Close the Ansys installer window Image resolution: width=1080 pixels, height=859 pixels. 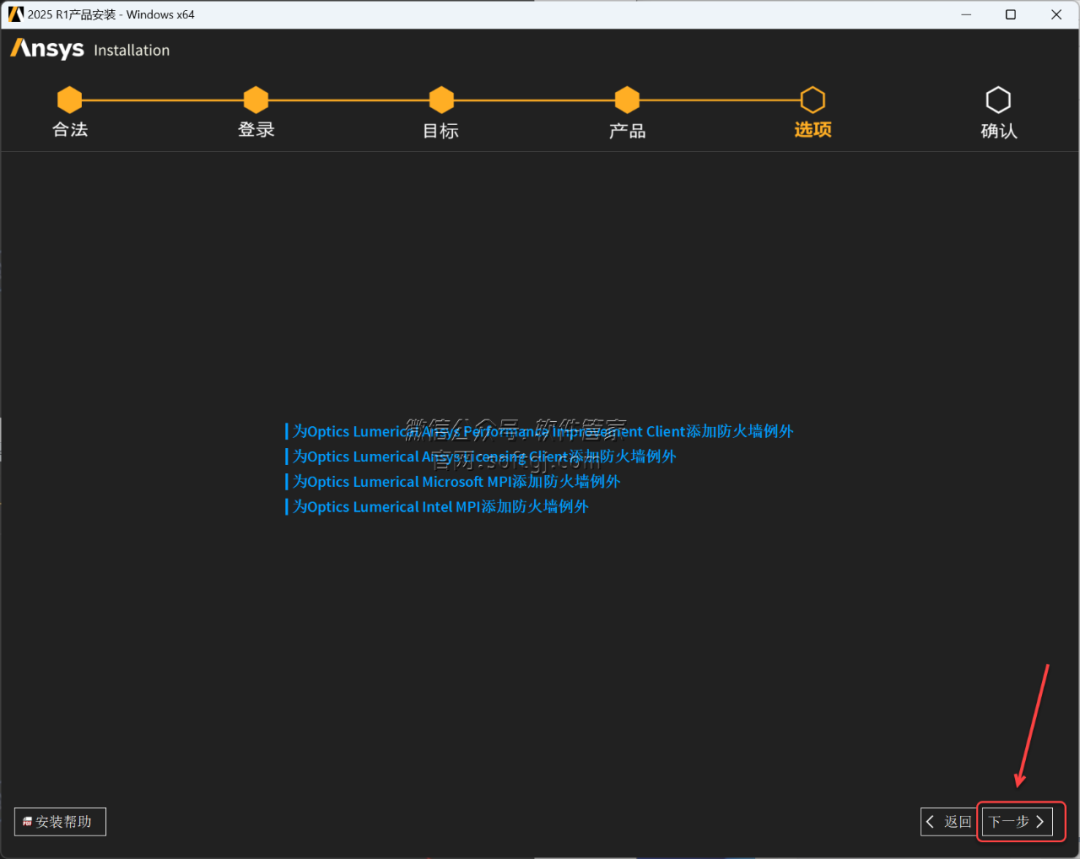point(1056,14)
